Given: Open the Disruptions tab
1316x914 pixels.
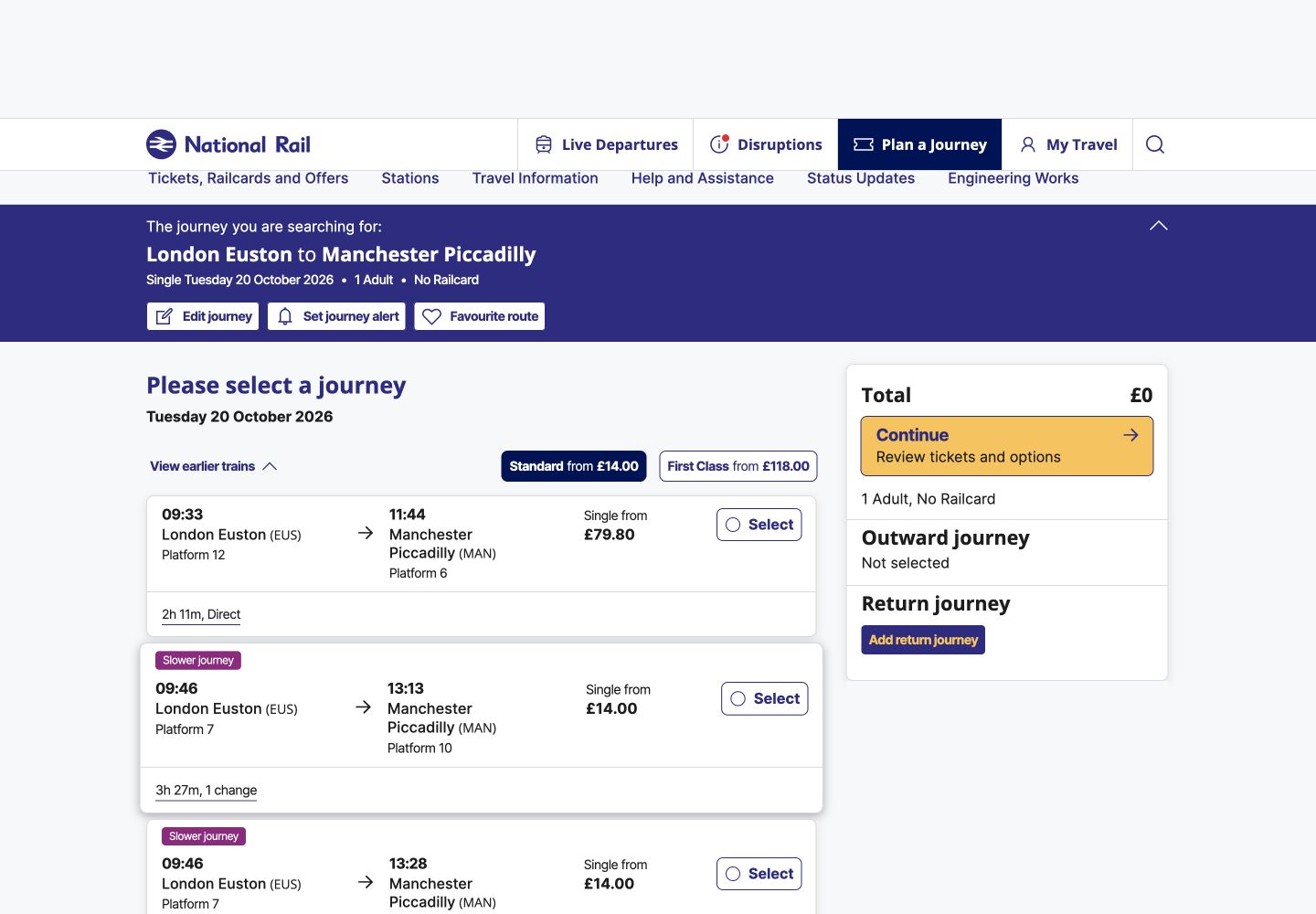Looking at the screenshot, I should tap(766, 144).
